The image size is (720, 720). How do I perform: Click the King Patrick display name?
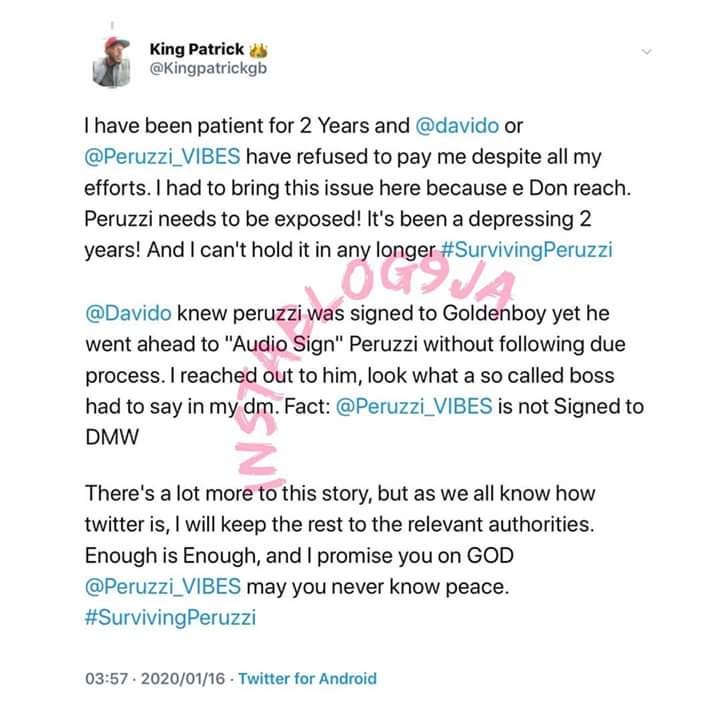[197, 49]
